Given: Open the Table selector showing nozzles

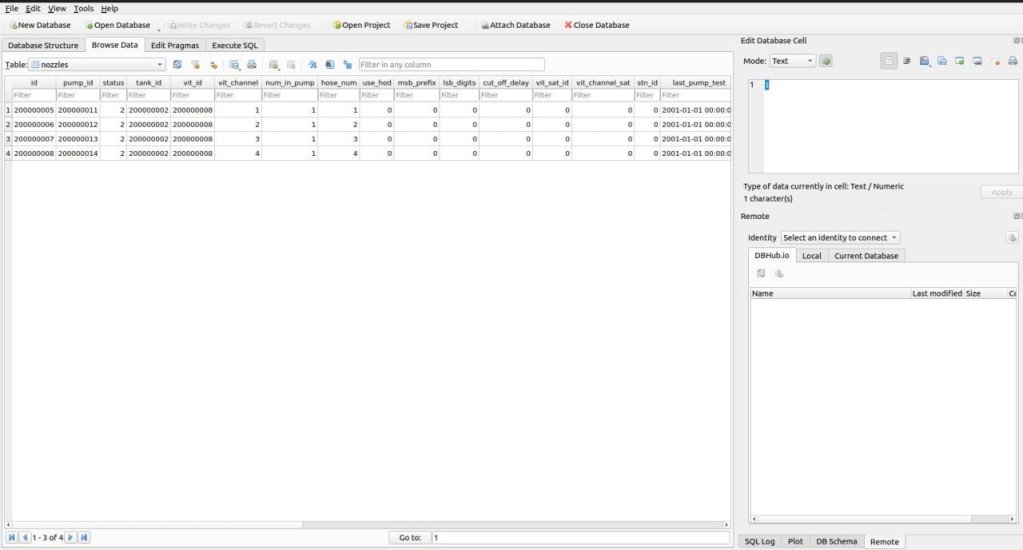Looking at the screenshot, I should 97,64.
